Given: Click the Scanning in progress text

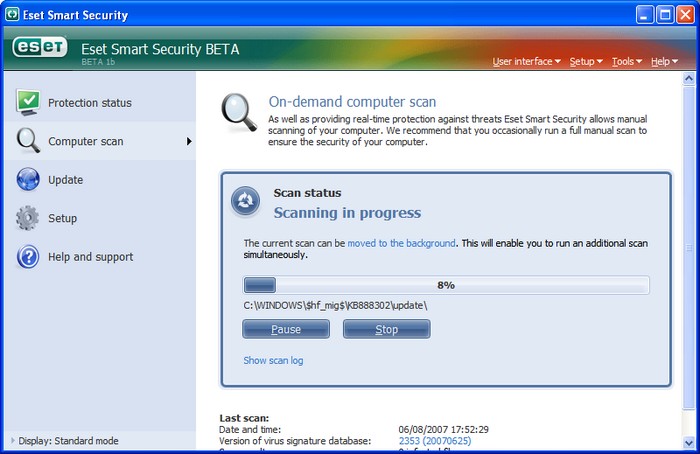Looking at the screenshot, I should (x=347, y=213).
